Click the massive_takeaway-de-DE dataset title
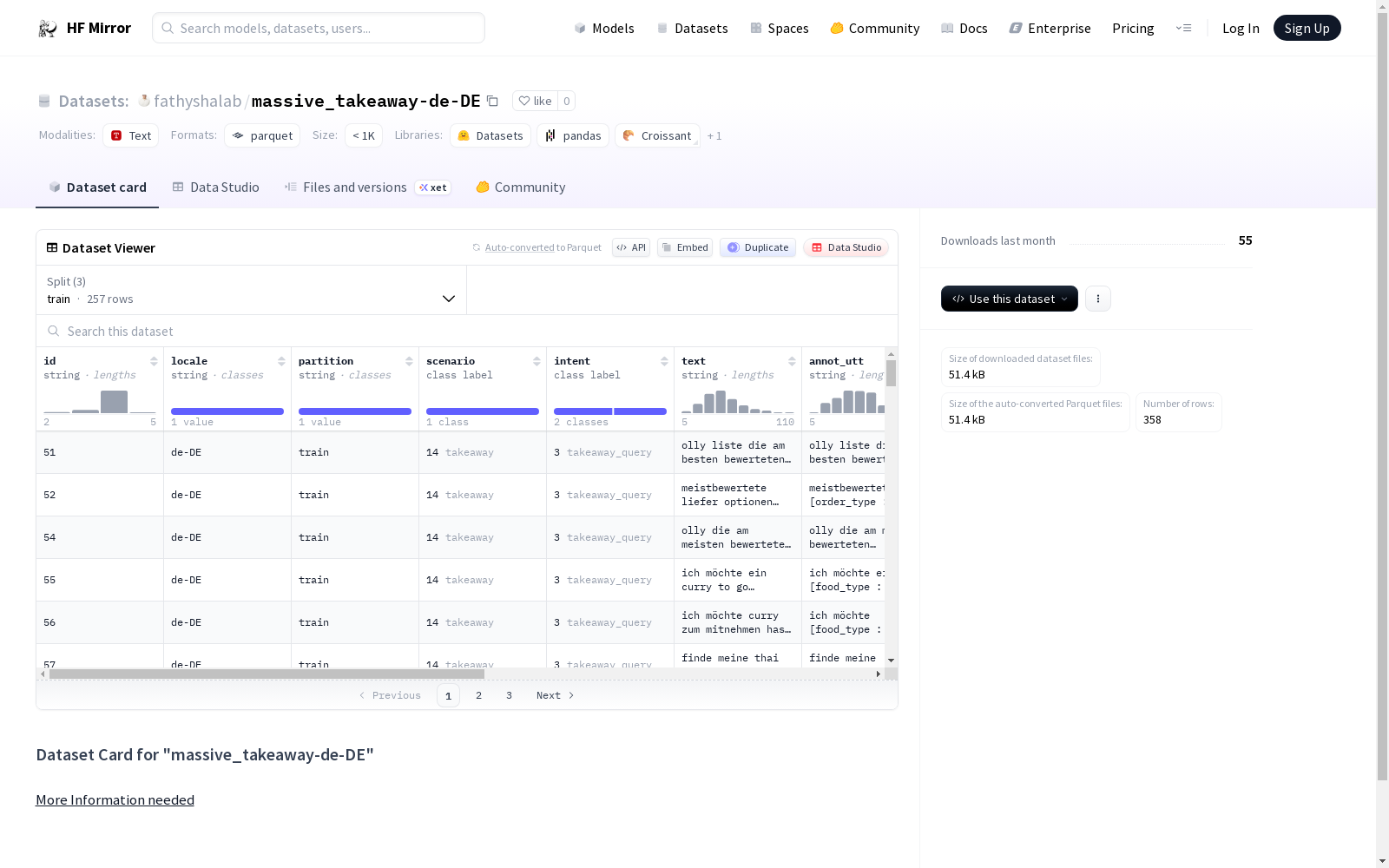Viewport: 1389px width, 868px height. (x=365, y=101)
